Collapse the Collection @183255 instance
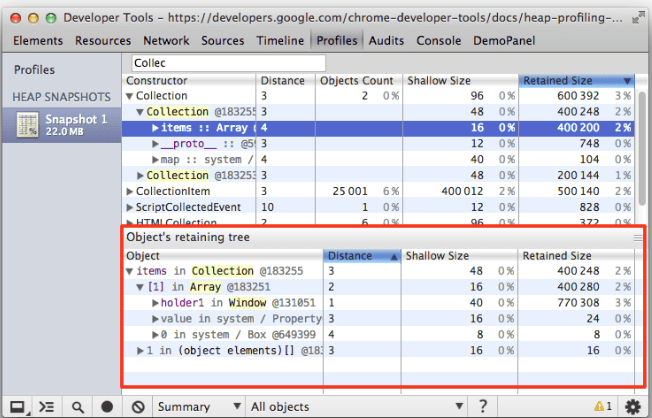This screenshot has width=652, height=418. click(140, 112)
